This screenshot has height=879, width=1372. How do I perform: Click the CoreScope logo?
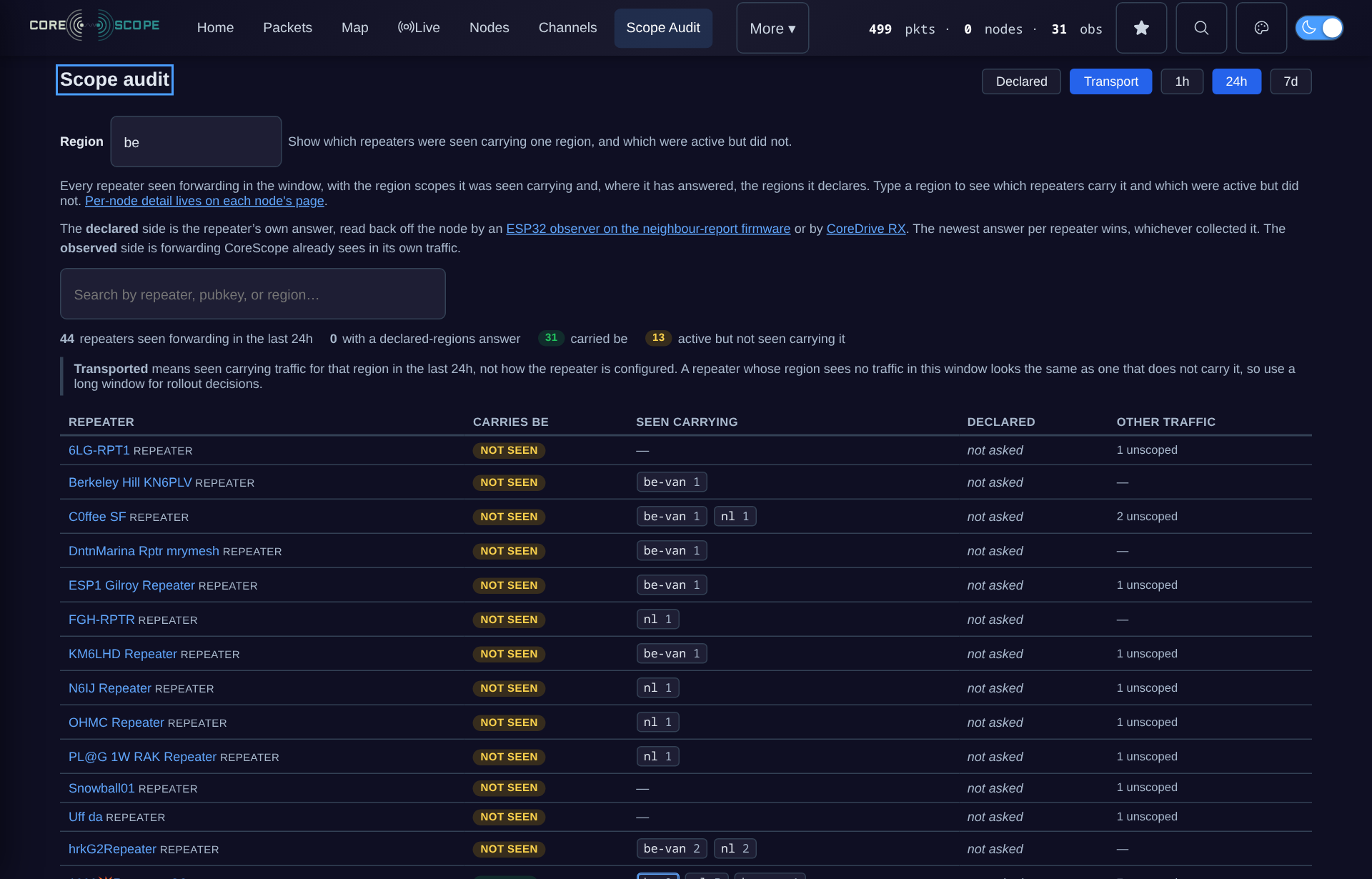[94, 26]
